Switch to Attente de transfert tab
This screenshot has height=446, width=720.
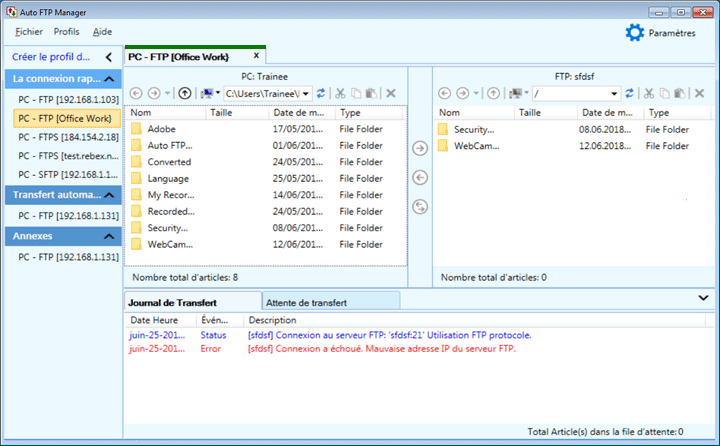305,301
